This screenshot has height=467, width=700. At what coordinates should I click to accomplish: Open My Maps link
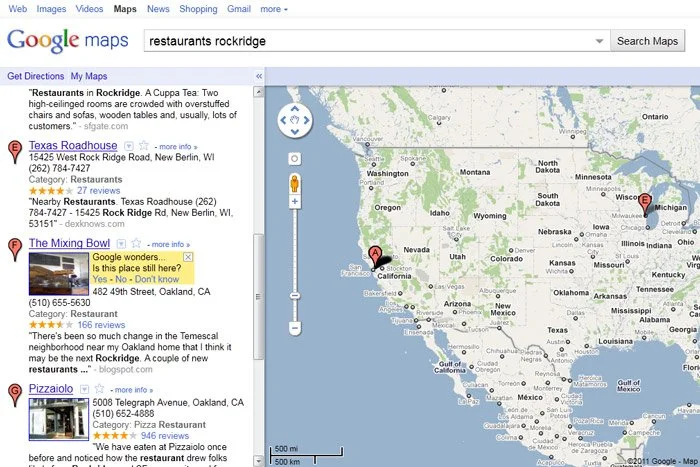(89, 76)
